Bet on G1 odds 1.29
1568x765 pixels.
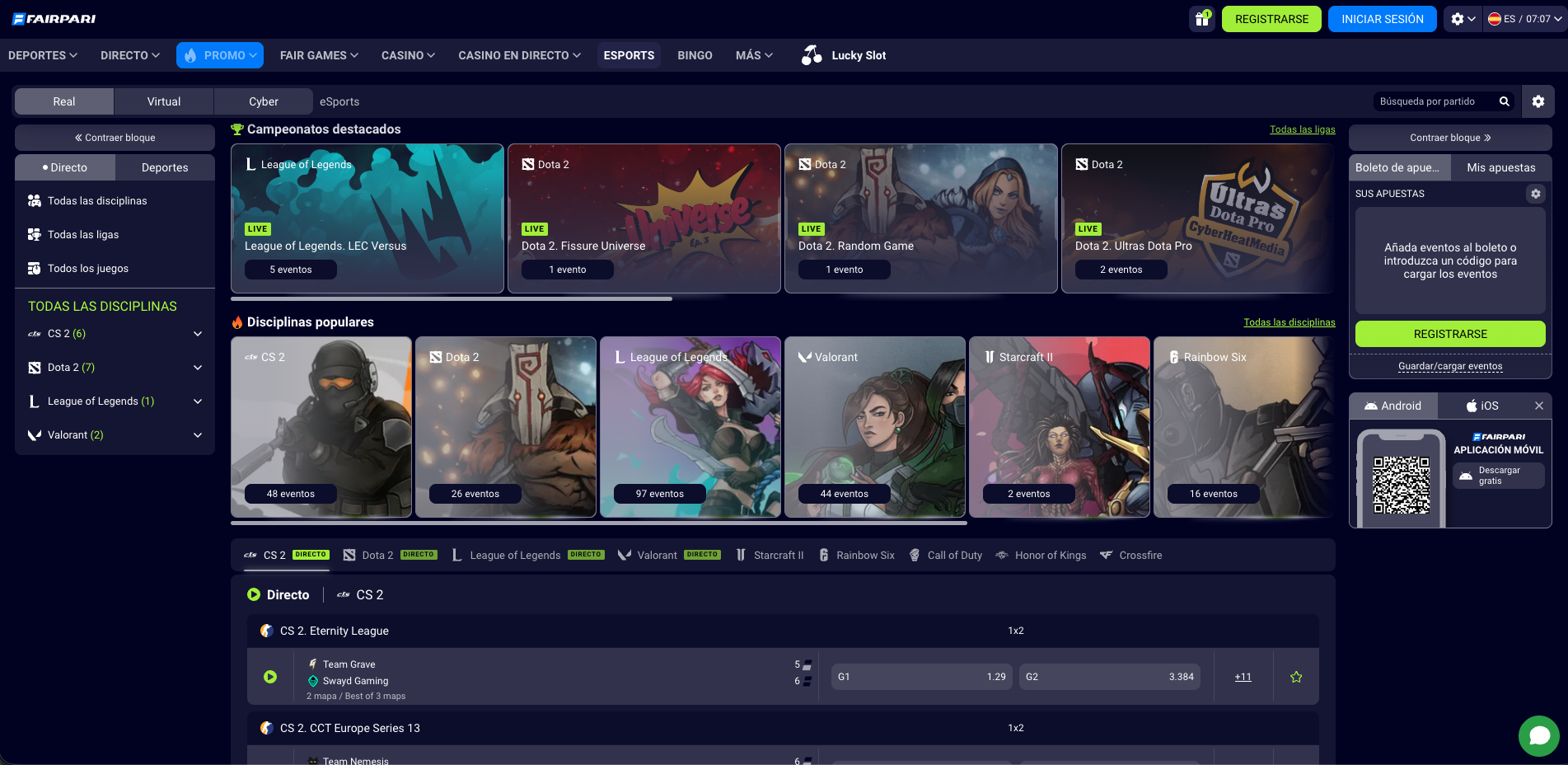(921, 677)
